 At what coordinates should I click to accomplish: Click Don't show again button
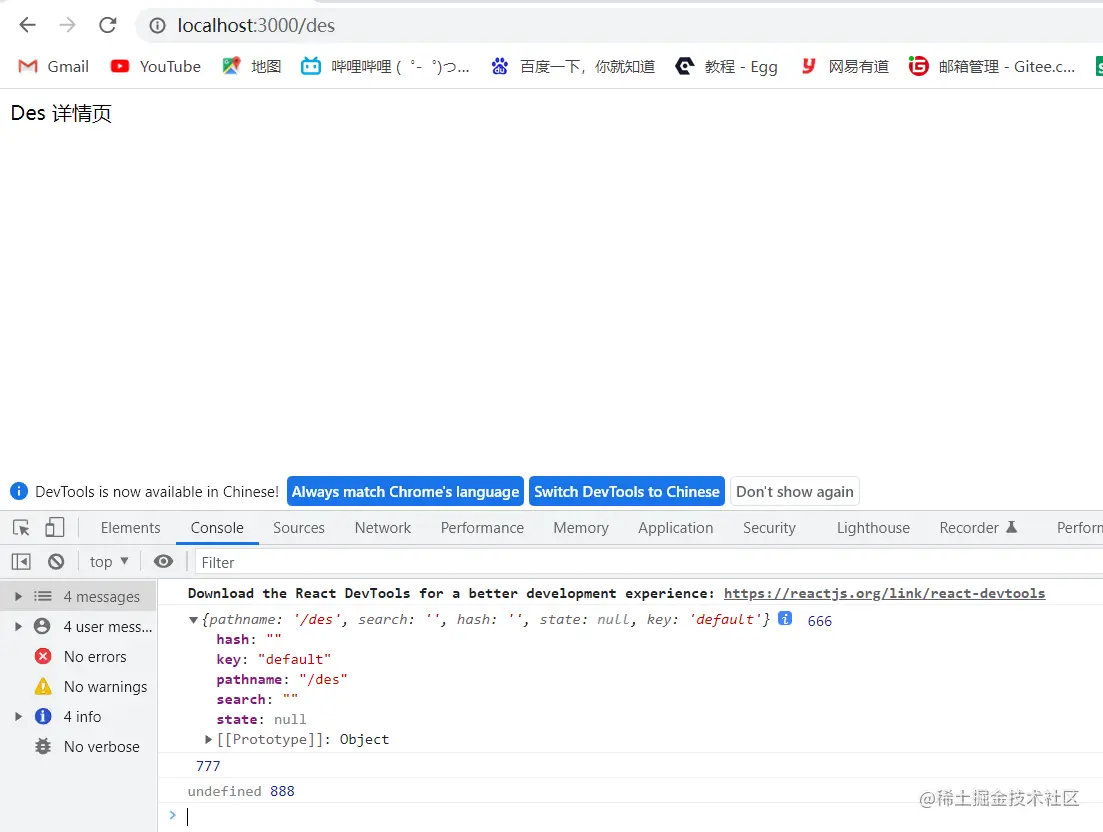(x=795, y=492)
